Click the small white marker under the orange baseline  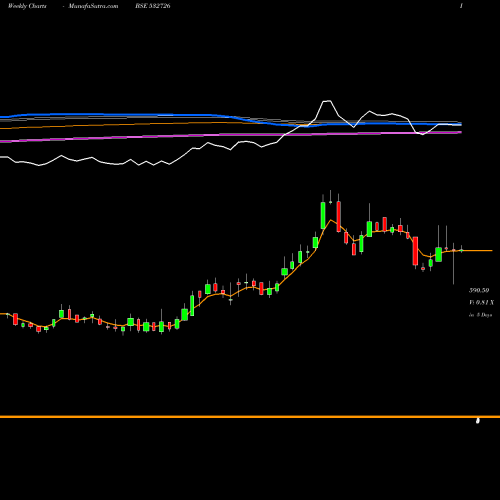click(x=478, y=421)
